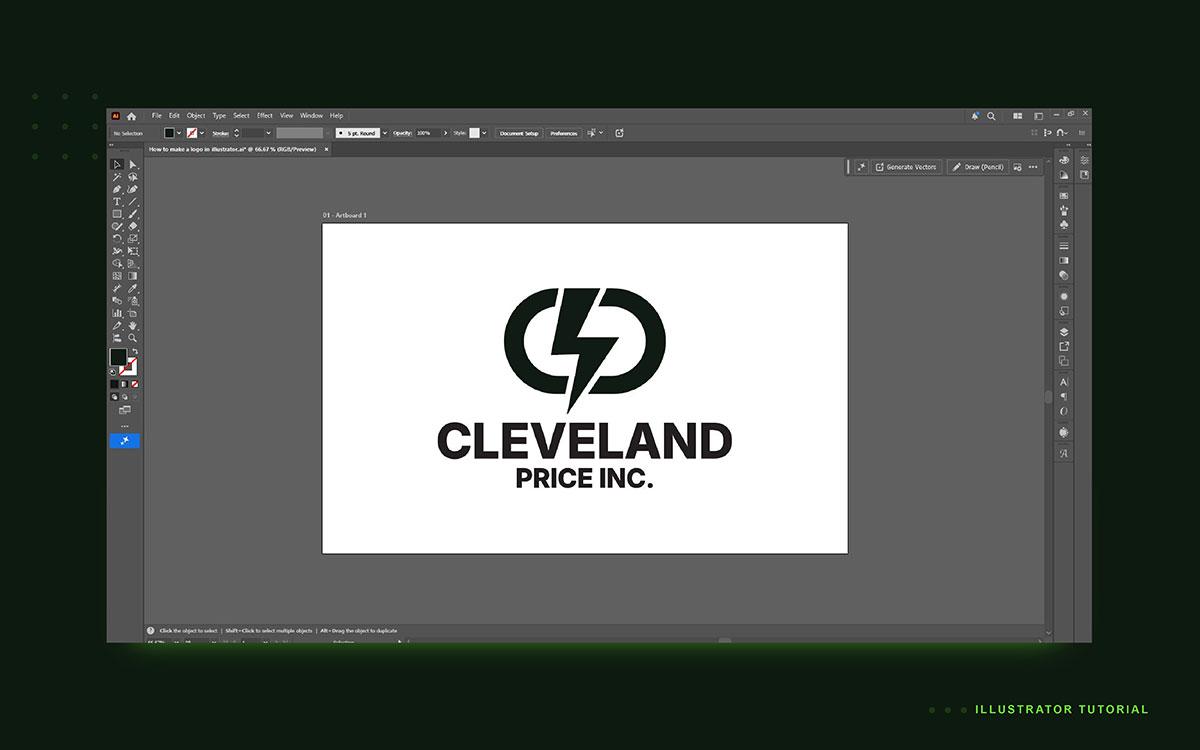
Task: Expand the control bar fill color dropdown
Action: (179, 133)
